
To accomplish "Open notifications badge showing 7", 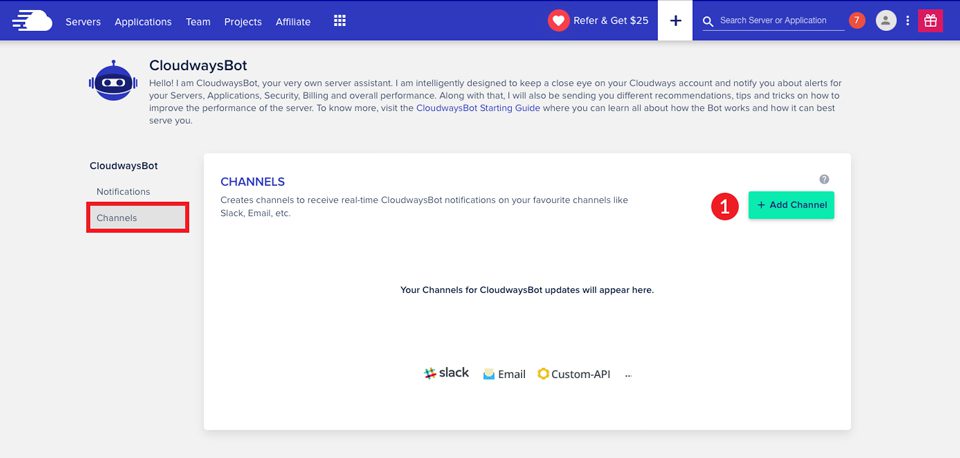I will (x=857, y=21).
